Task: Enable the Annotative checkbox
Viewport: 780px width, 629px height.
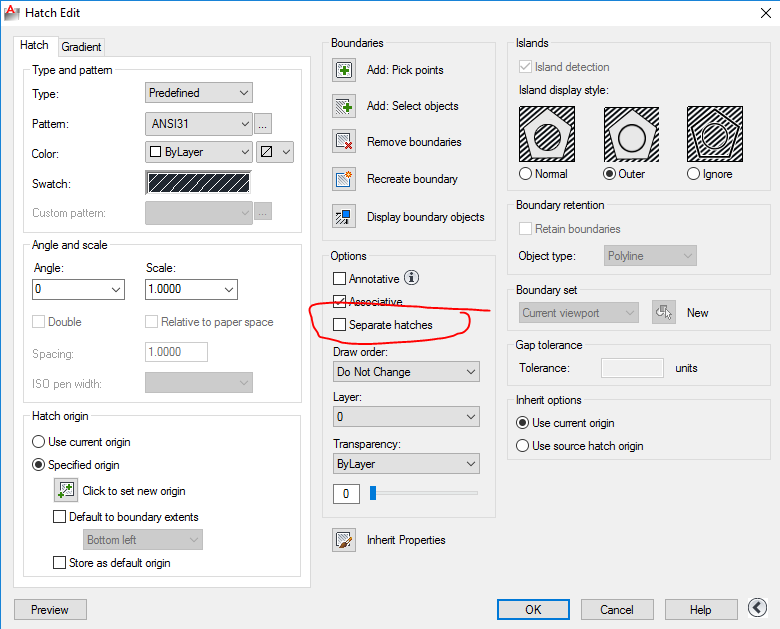Action: click(x=339, y=278)
